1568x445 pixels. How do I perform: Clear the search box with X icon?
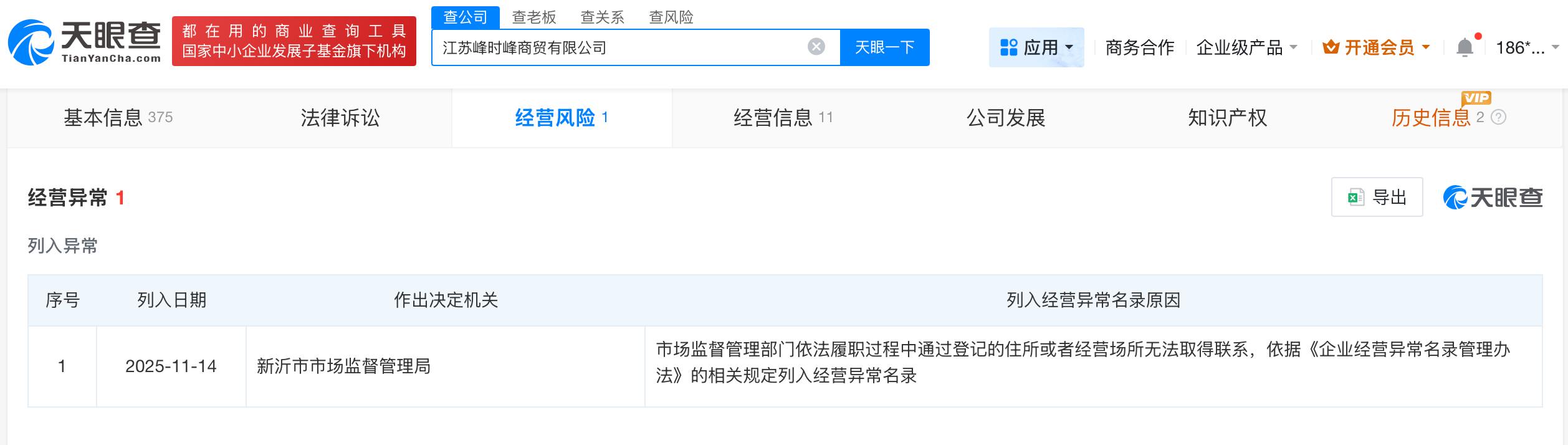816,47
